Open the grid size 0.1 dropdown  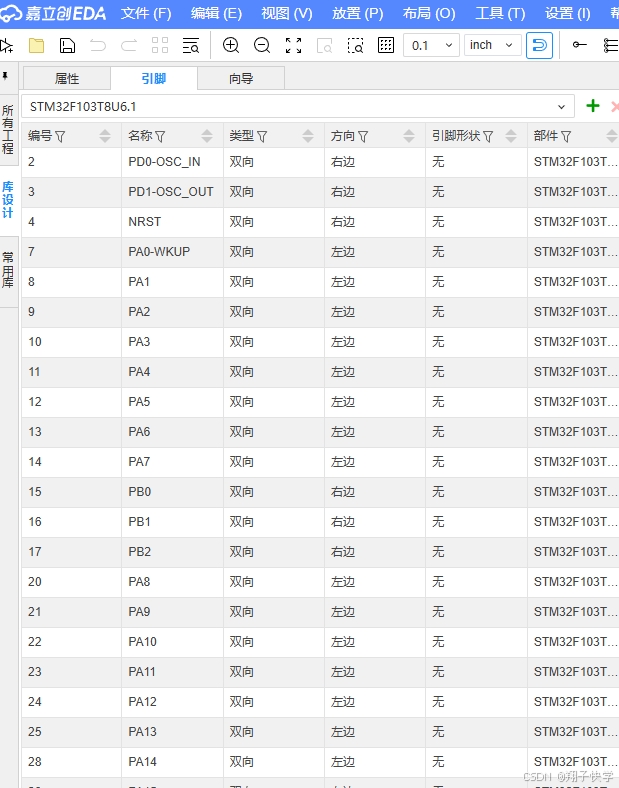coord(431,45)
